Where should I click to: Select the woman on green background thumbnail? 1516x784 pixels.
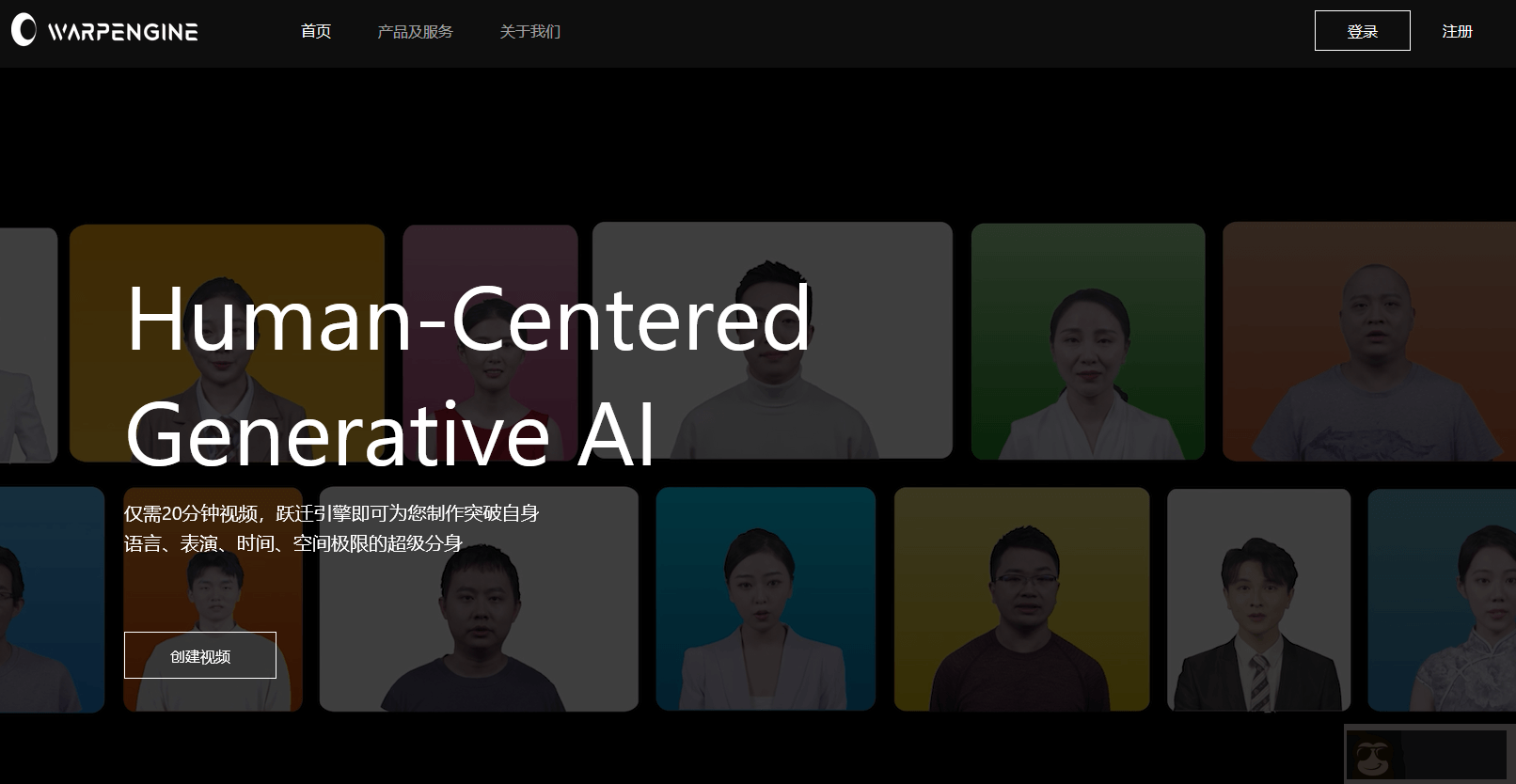tap(1088, 341)
